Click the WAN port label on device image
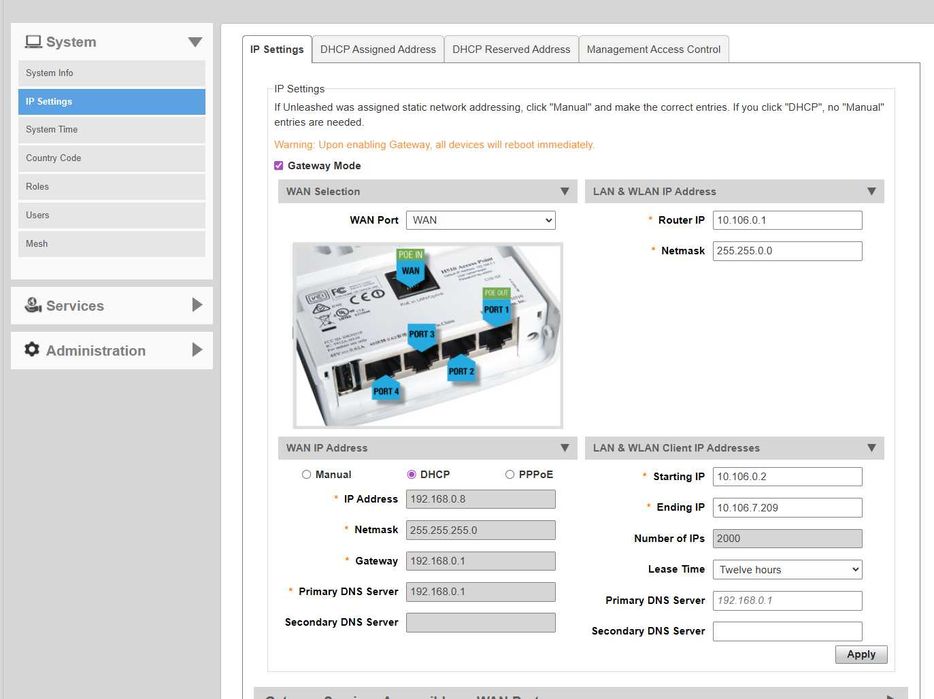The height and width of the screenshot is (699, 934). click(x=410, y=271)
